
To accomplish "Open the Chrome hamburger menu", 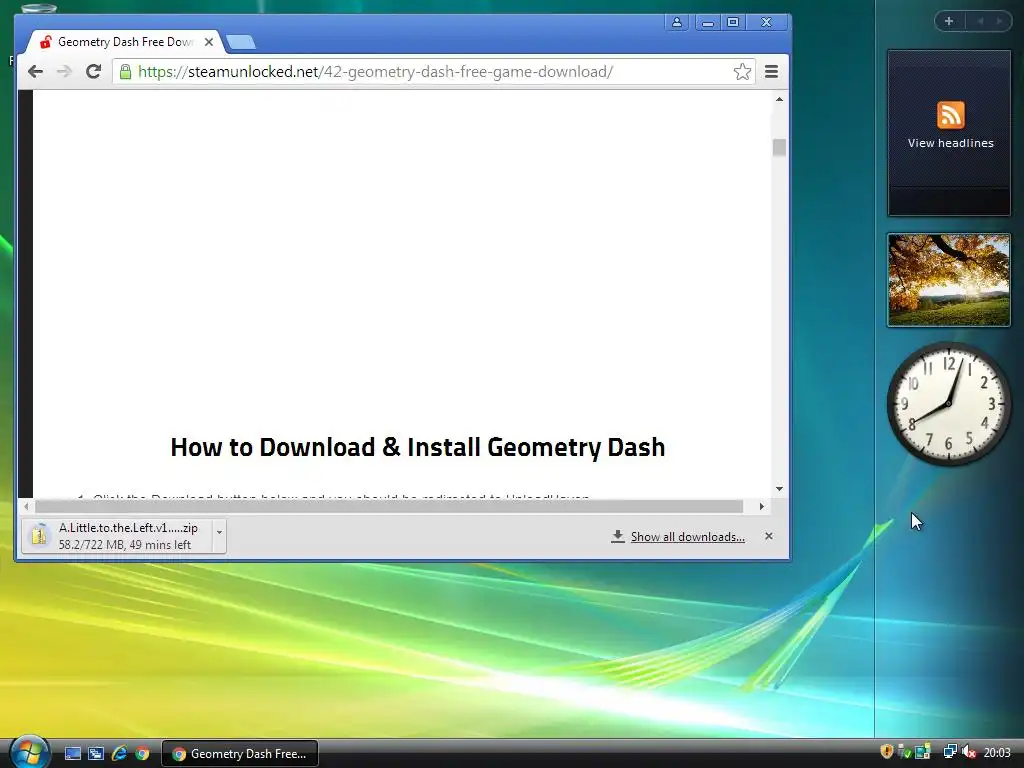I will tap(771, 72).
